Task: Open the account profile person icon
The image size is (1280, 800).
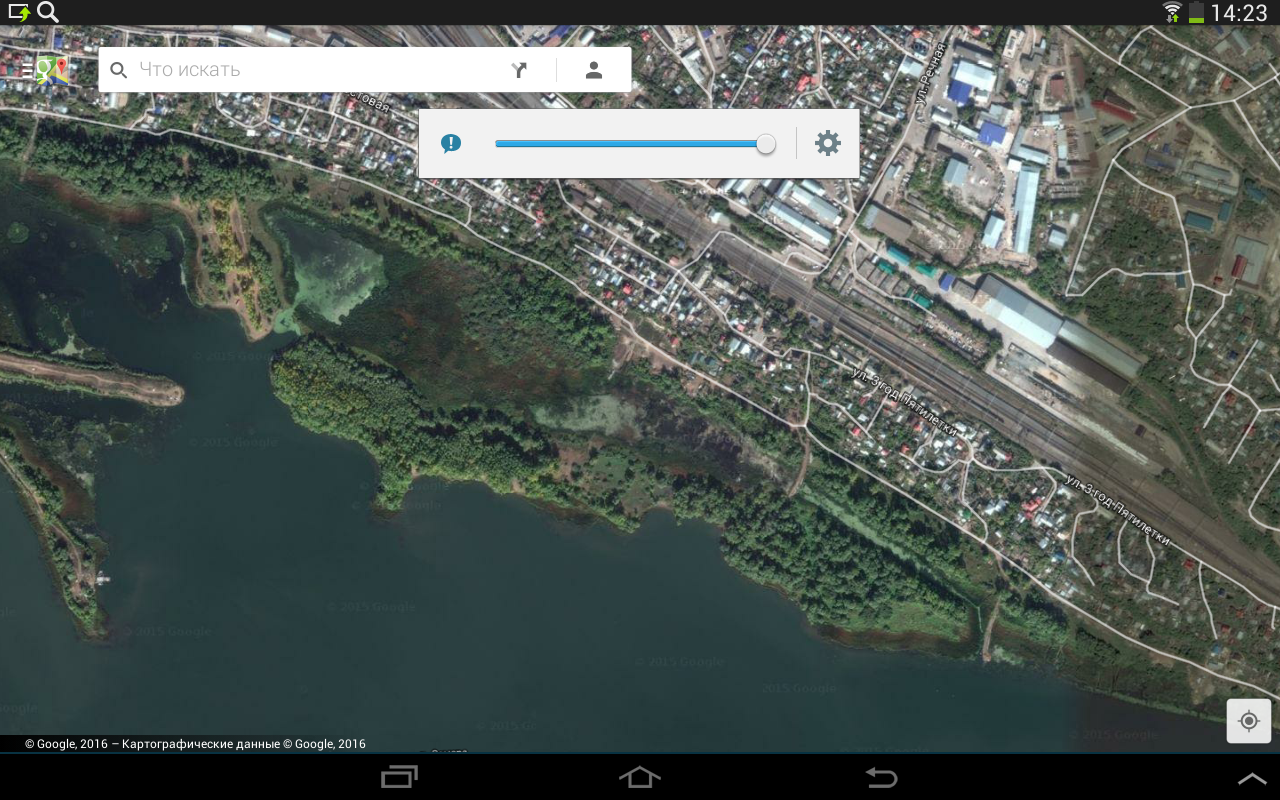Action: 594,70
